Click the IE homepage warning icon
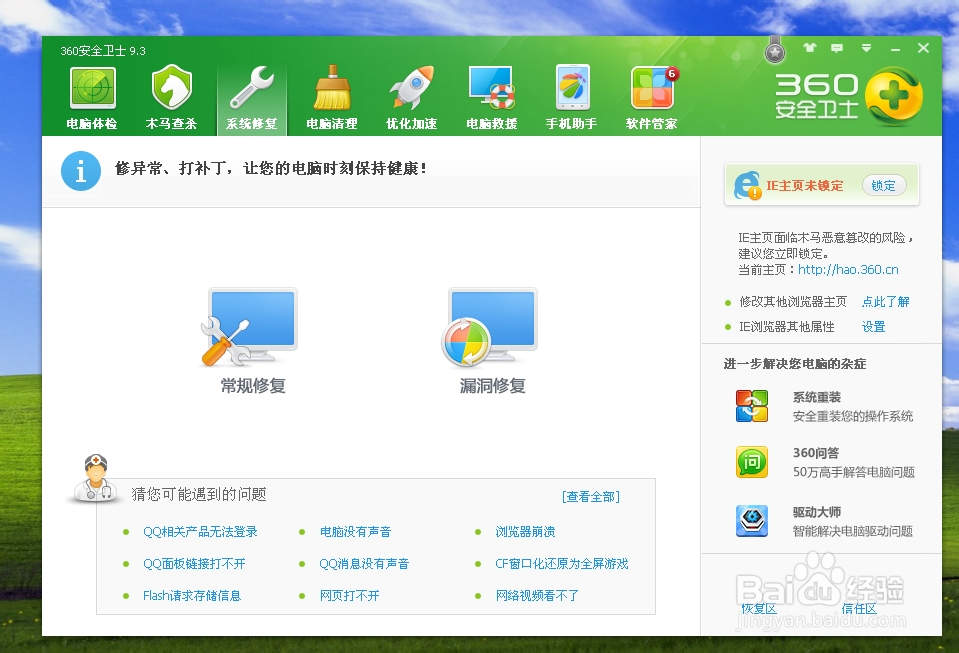 pyautogui.click(x=747, y=185)
